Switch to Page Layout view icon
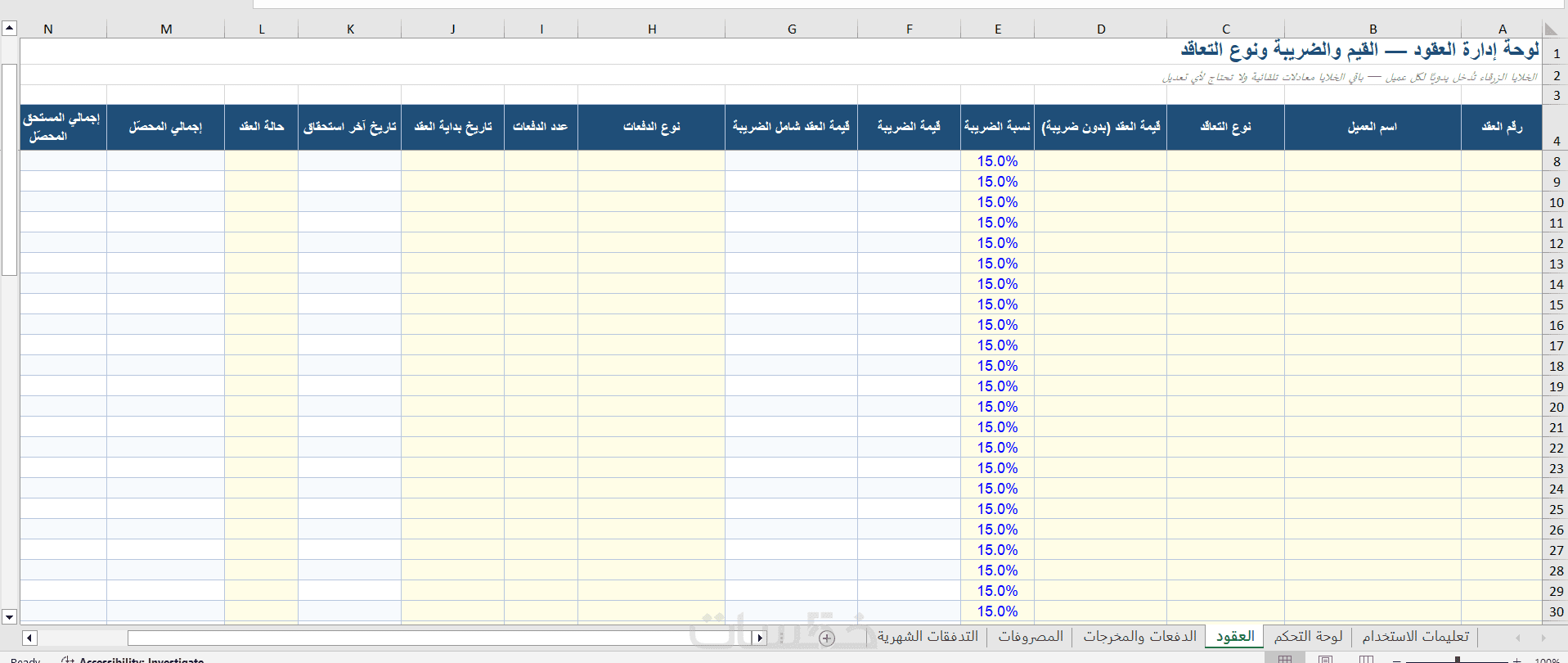Screen dimensions: 1568x663 click(x=1325, y=659)
